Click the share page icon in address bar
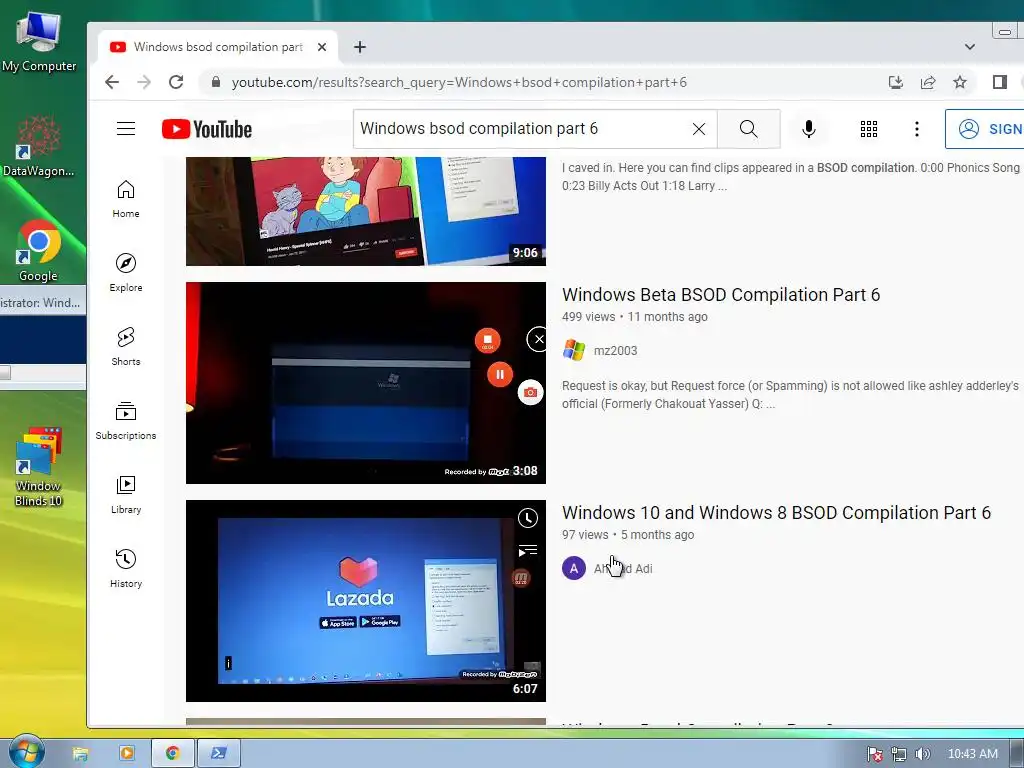 coord(928,82)
